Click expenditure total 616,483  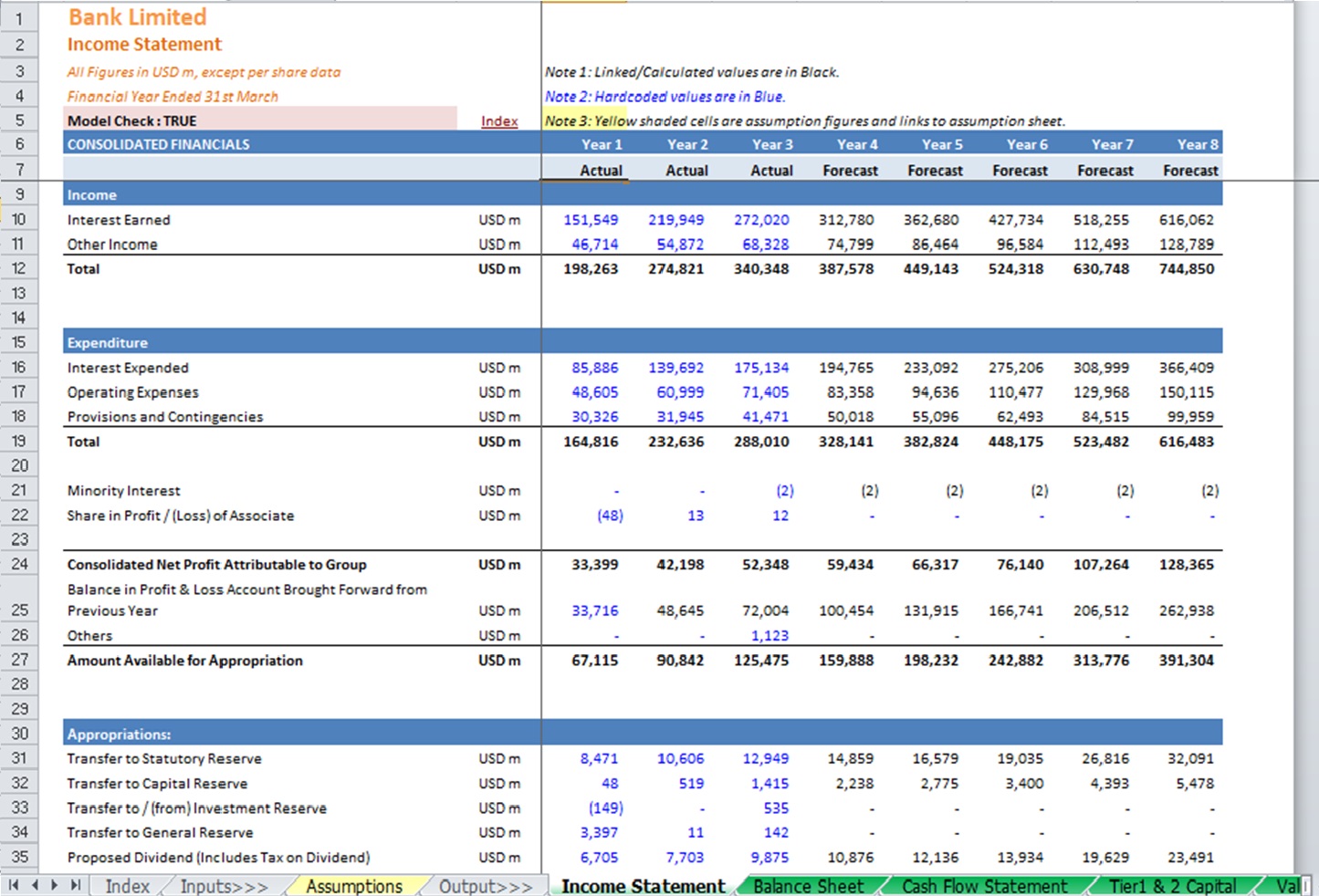pyautogui.click(x=1187, y=442)
